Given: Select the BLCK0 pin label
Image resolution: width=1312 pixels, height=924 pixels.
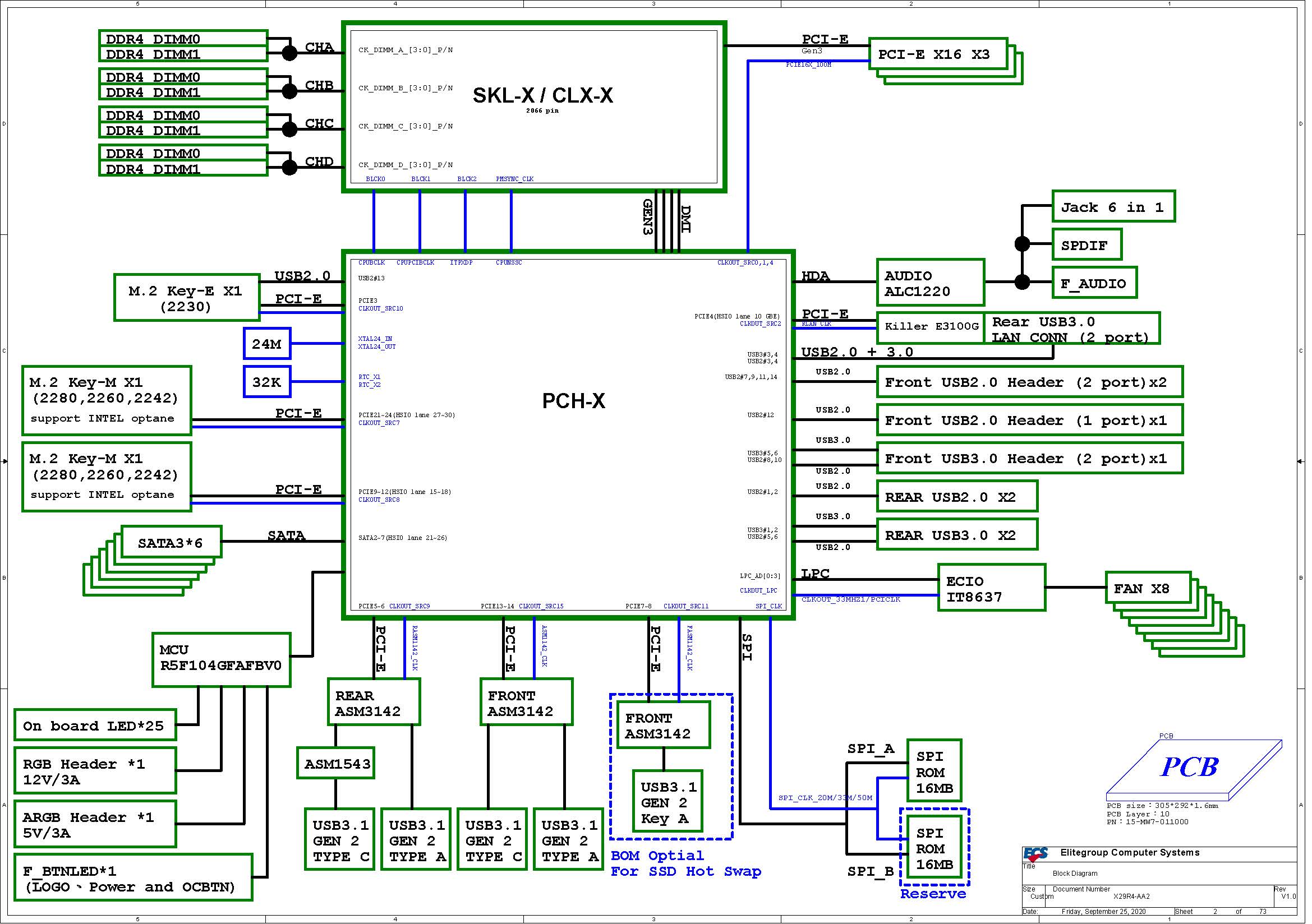Looking at the screenshot, I should click(375, 179).
